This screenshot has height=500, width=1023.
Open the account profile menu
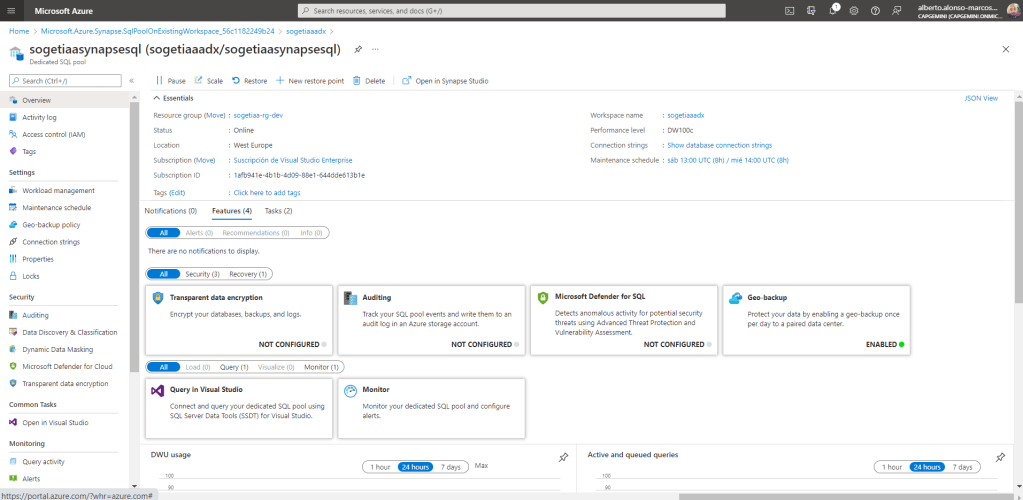tap(1012, 10)
